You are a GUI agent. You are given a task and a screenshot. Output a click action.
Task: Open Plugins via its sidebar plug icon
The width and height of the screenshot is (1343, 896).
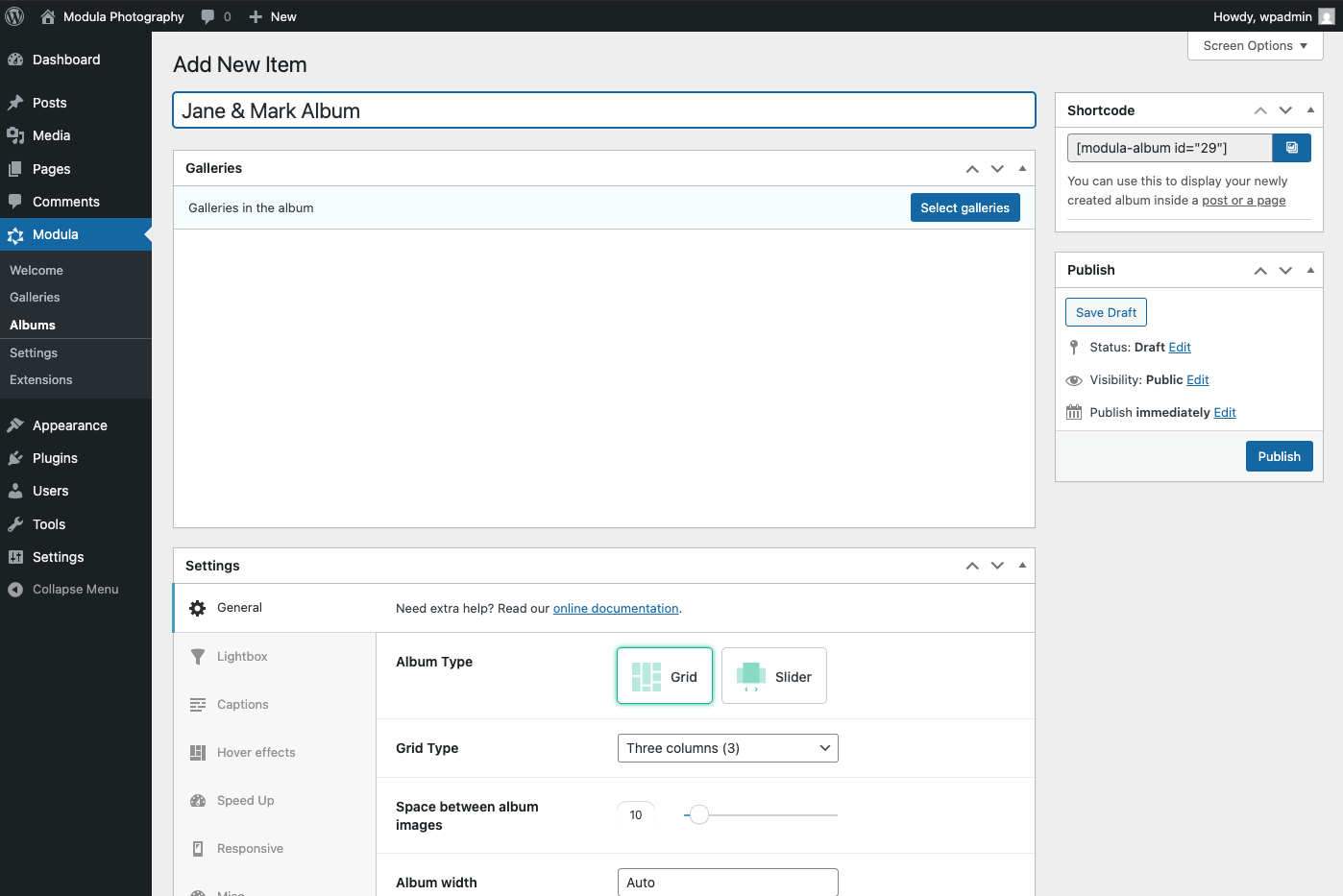click(15, 459)
